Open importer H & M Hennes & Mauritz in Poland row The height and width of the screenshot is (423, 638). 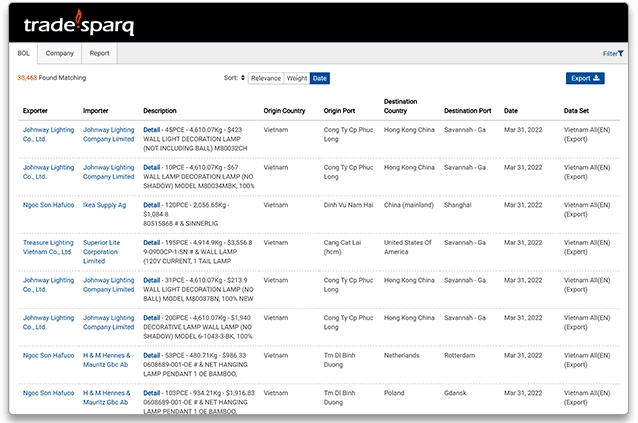(107, 398)
